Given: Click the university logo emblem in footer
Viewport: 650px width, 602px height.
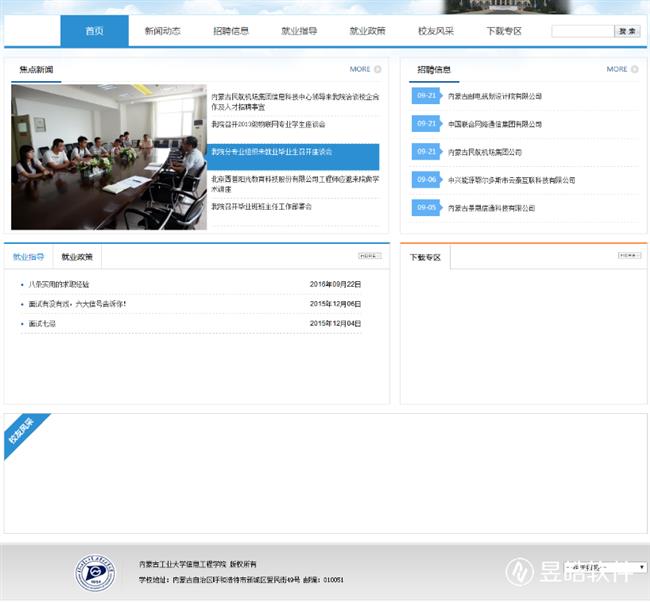Looking at the screenshot, I should coord(97,572).
